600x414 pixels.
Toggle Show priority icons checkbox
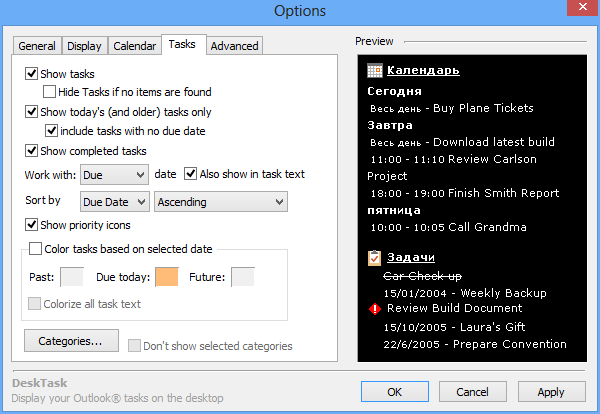[x=32, y=225]
